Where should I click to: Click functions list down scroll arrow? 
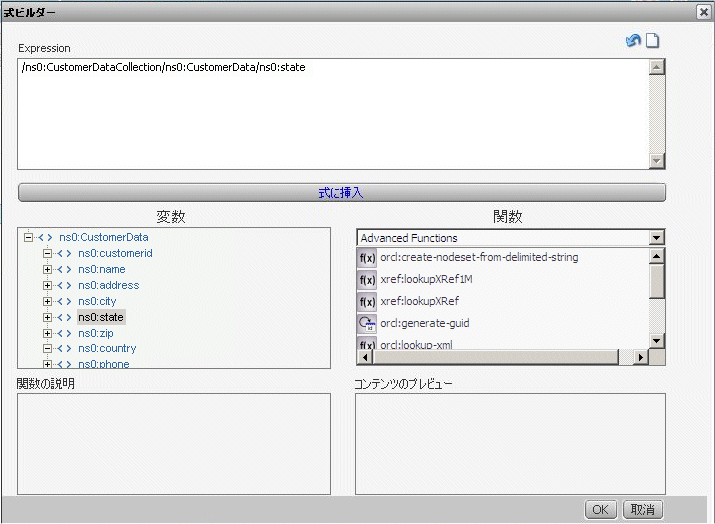point(657,340)
